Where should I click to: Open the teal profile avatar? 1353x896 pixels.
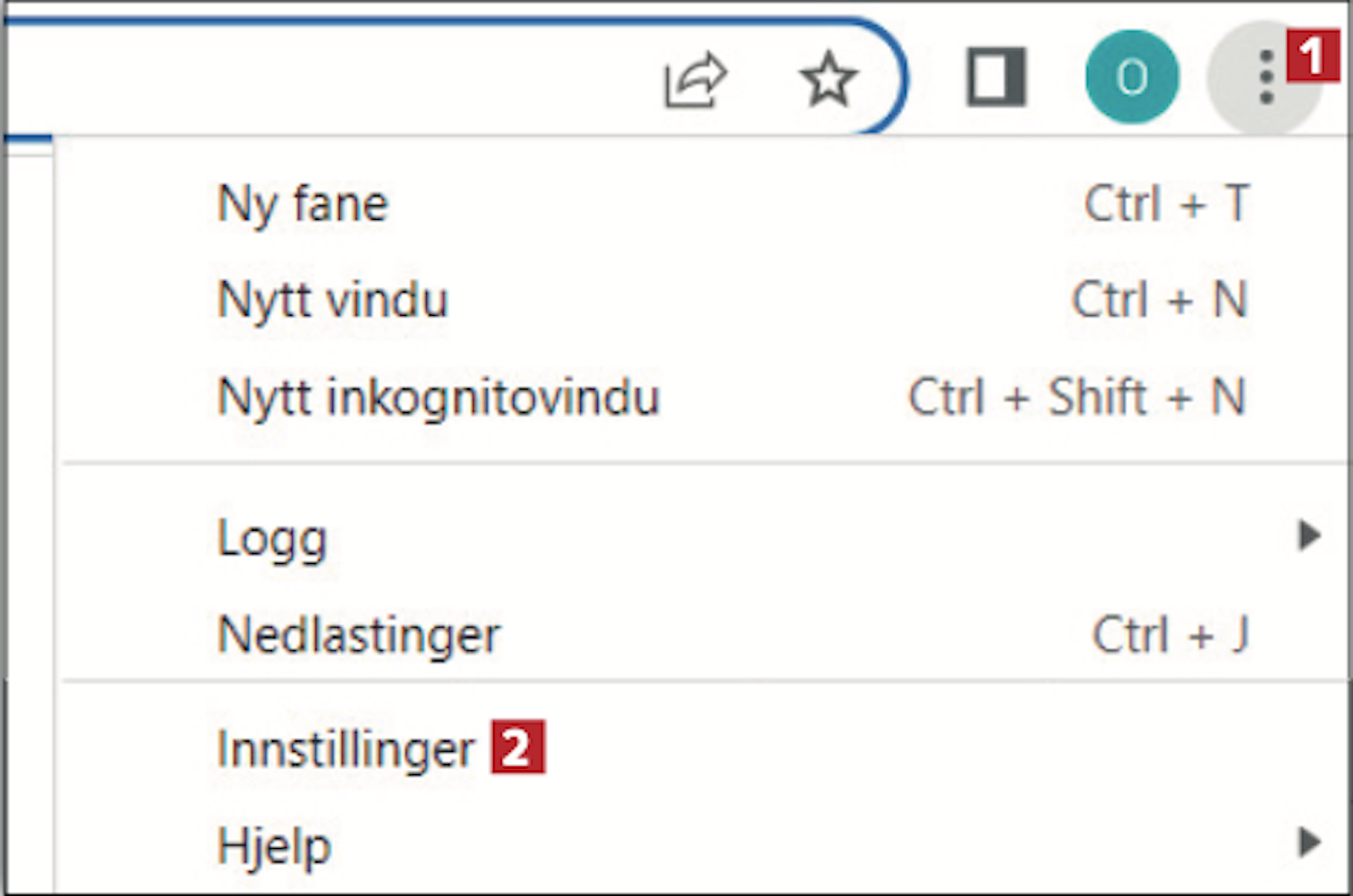pyautogui.click(x=1132, y=76)
